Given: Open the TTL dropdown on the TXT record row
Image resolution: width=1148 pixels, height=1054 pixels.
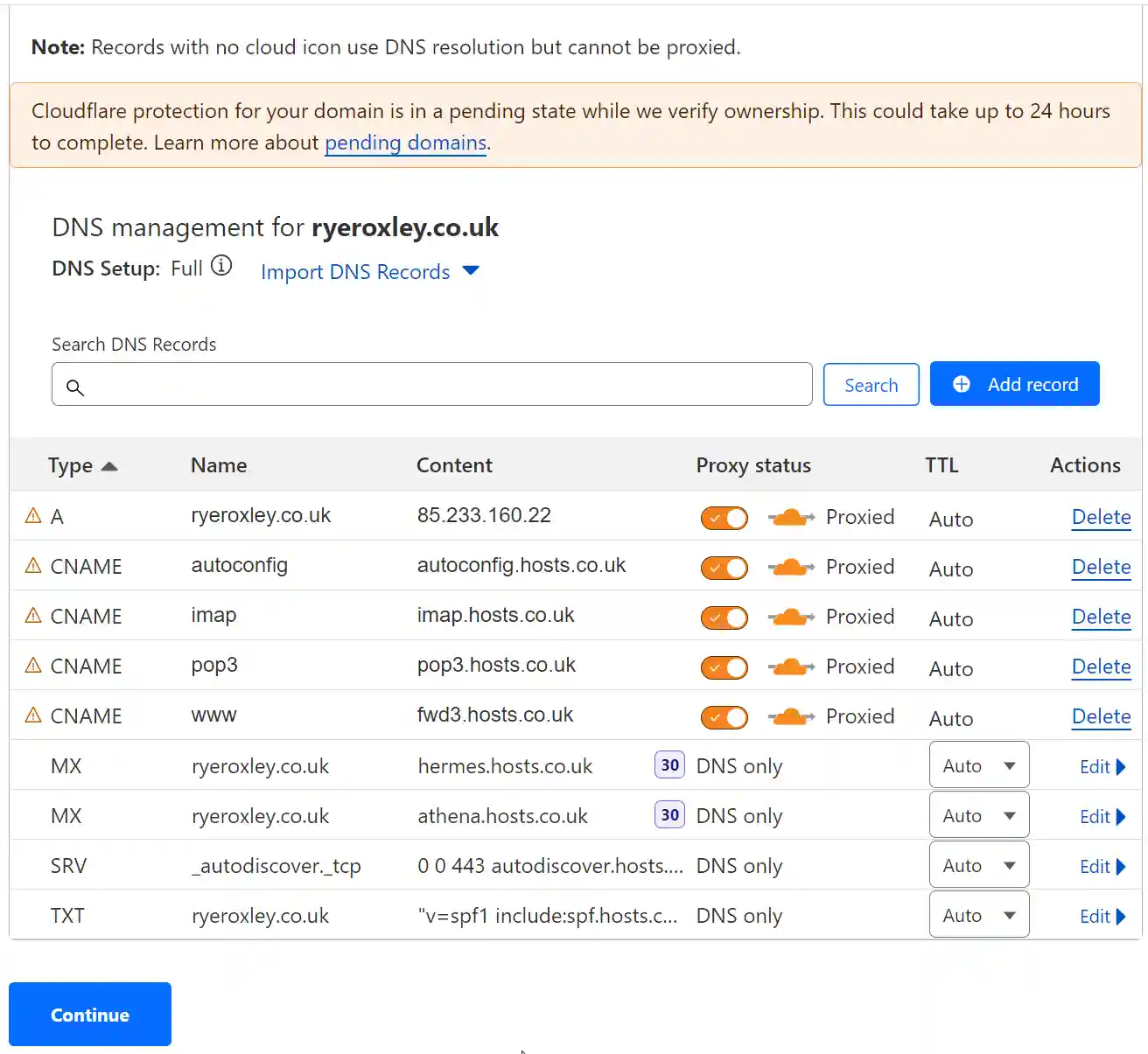Looking at the screenshot, I should pos(978,914).
